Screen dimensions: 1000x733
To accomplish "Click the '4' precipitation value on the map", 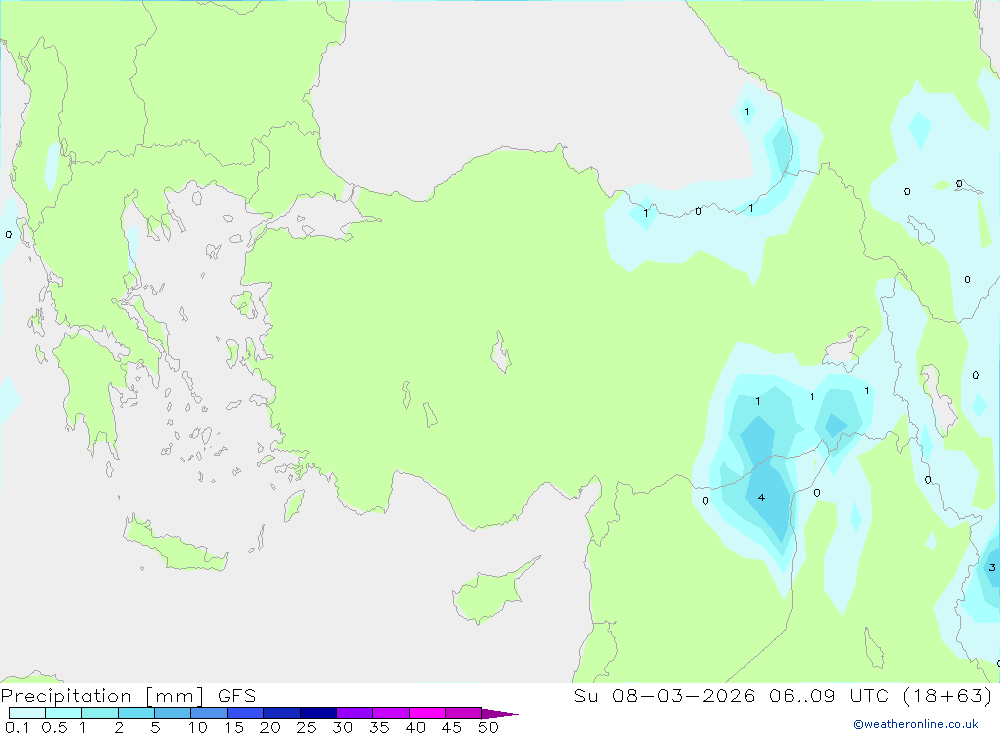I will tap(761, 498).
